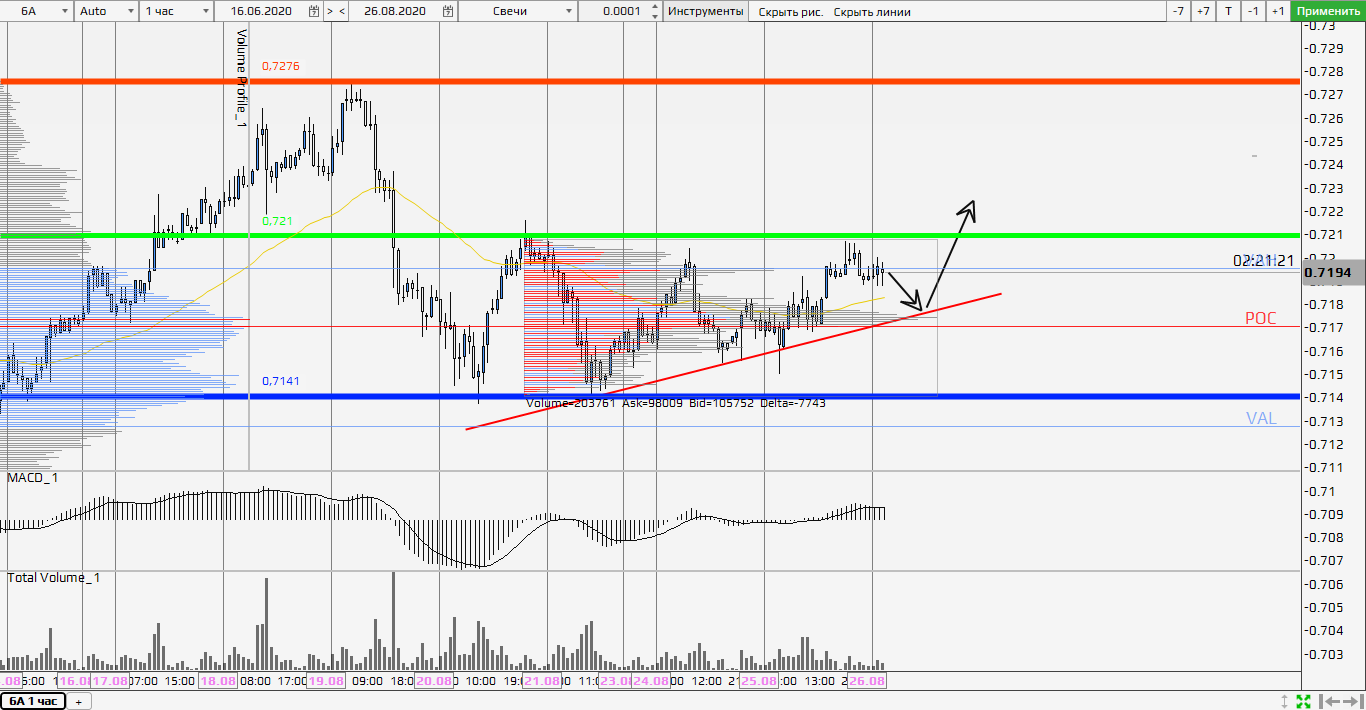Open calendar for end date 26.08.2020

[x=449, y=11]
